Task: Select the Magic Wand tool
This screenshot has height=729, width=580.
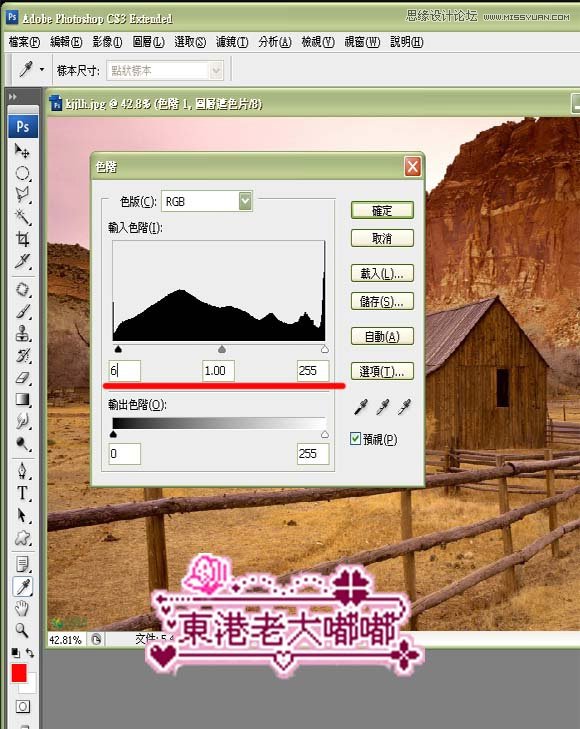Action: (x=22, y=217)
